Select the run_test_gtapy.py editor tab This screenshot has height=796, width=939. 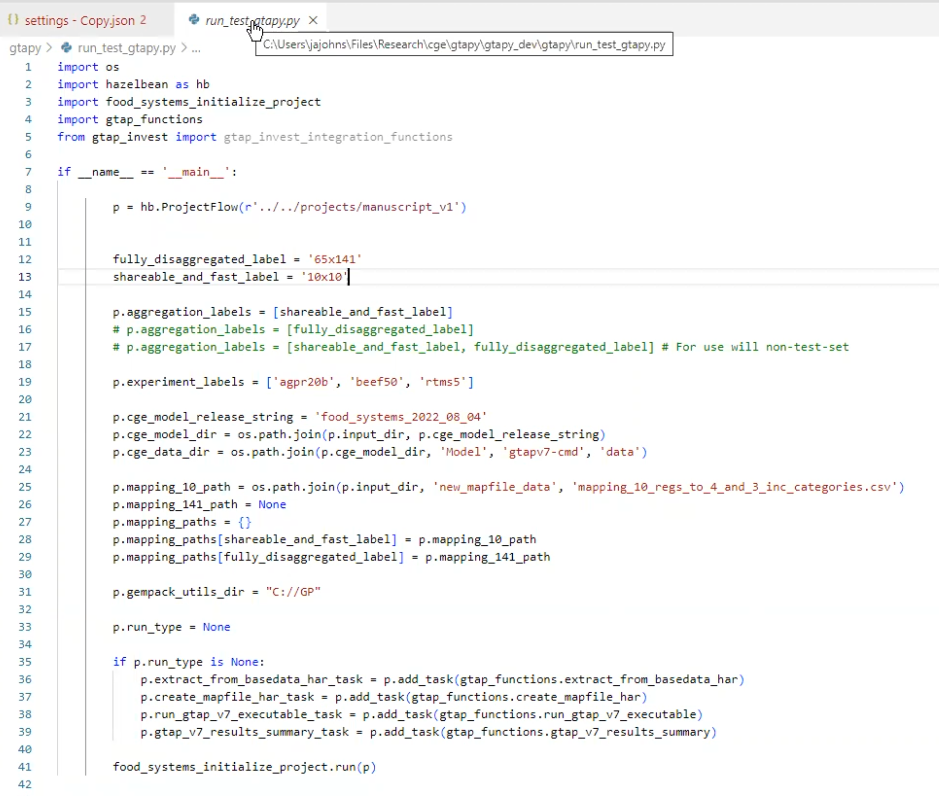coord(252,20)
